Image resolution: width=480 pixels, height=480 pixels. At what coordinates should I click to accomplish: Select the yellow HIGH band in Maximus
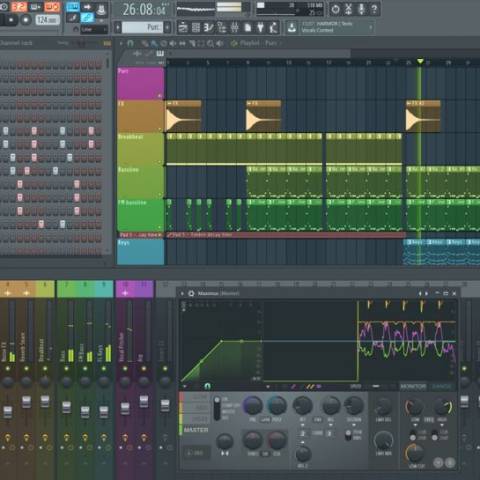click(194, 419)
